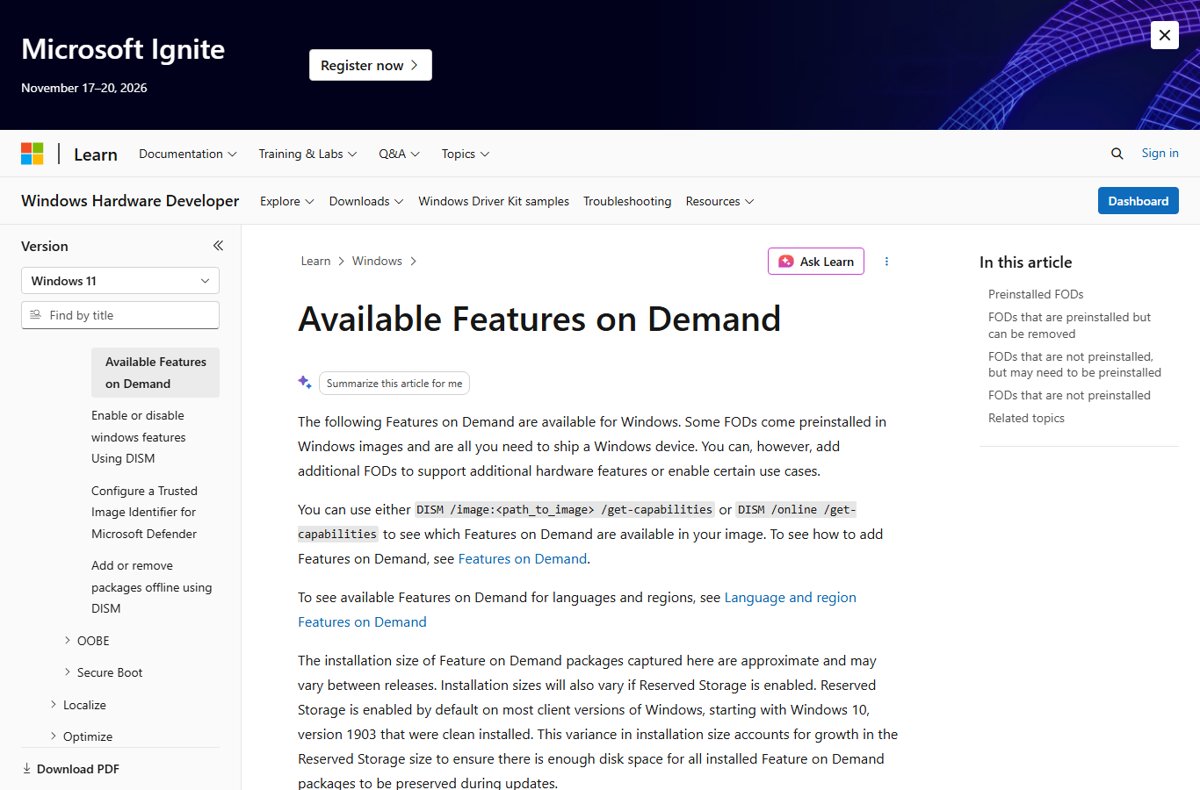The width and height of the screenshot is (1200, 790).
Task: Click the Microsoft logo icon
Action: tap(32, 154)
